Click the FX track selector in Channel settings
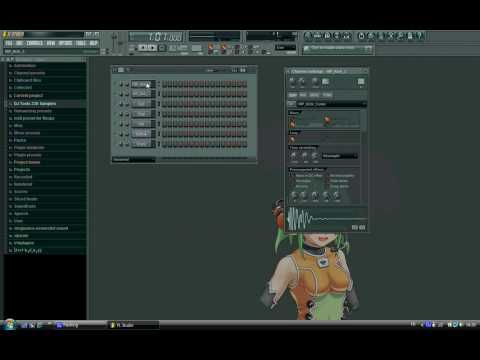Image resolution: width=480 pixels, height=360 pixels. tap(361, 81)
